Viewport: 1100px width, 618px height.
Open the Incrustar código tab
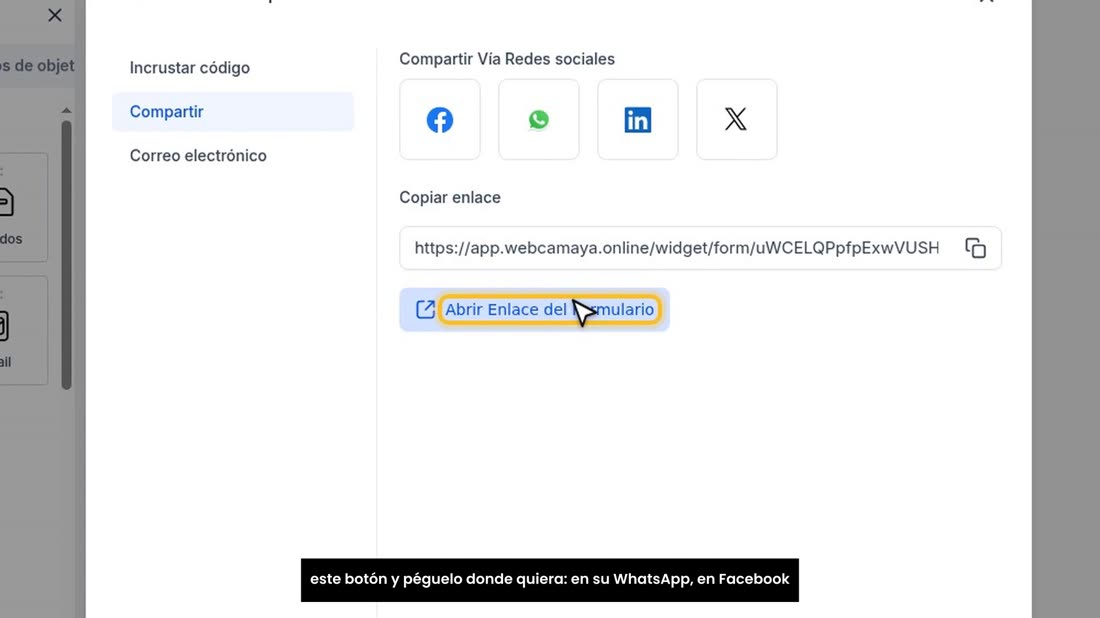(x=233, y=68)
